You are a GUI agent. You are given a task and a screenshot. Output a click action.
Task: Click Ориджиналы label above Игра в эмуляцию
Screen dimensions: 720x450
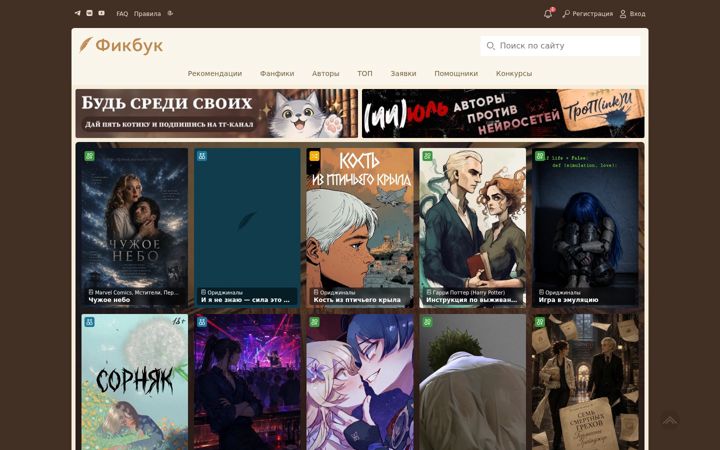[x=559, y=292]
